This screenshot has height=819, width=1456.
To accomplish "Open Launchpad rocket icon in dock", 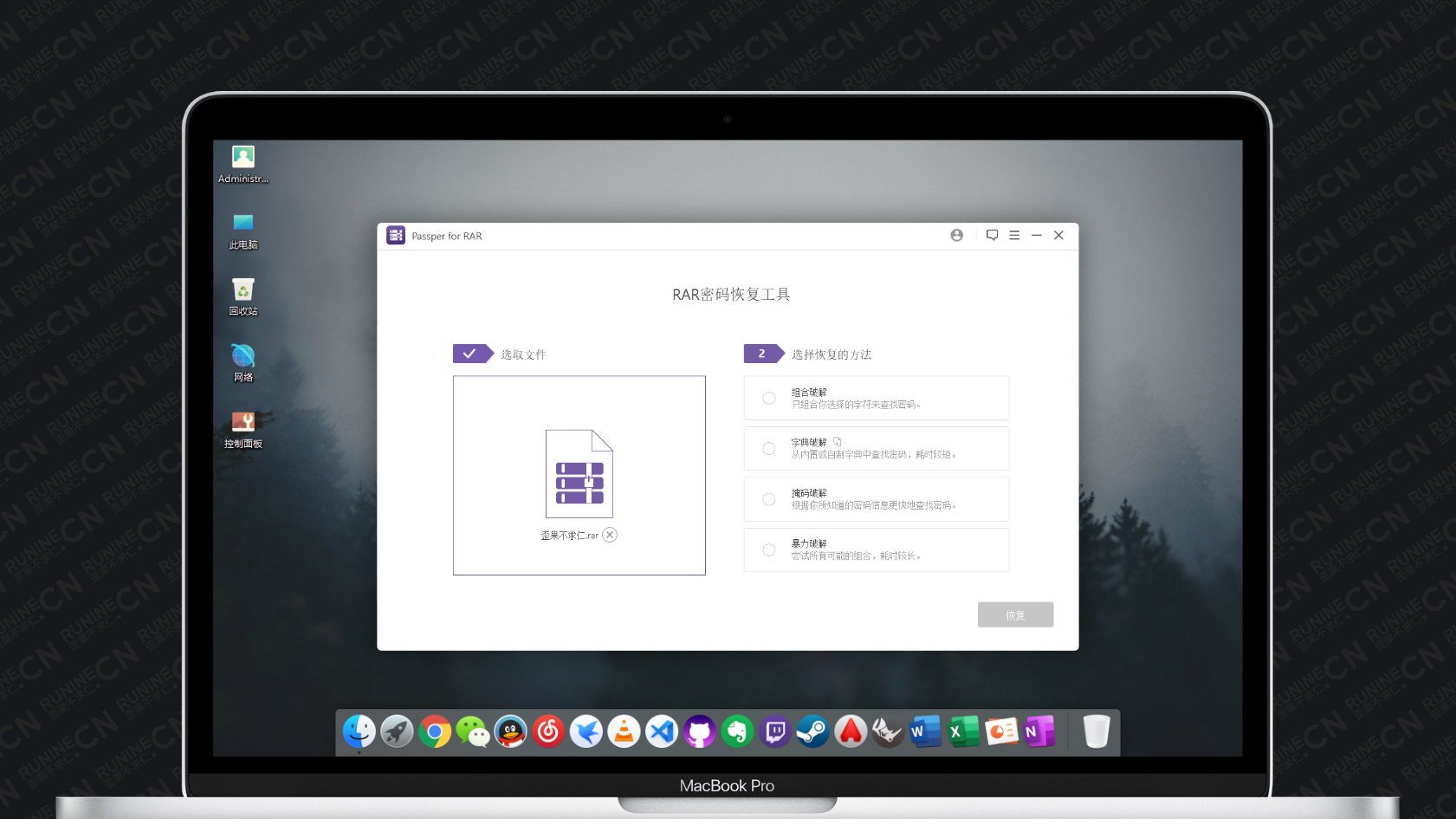I will [397, 732].
